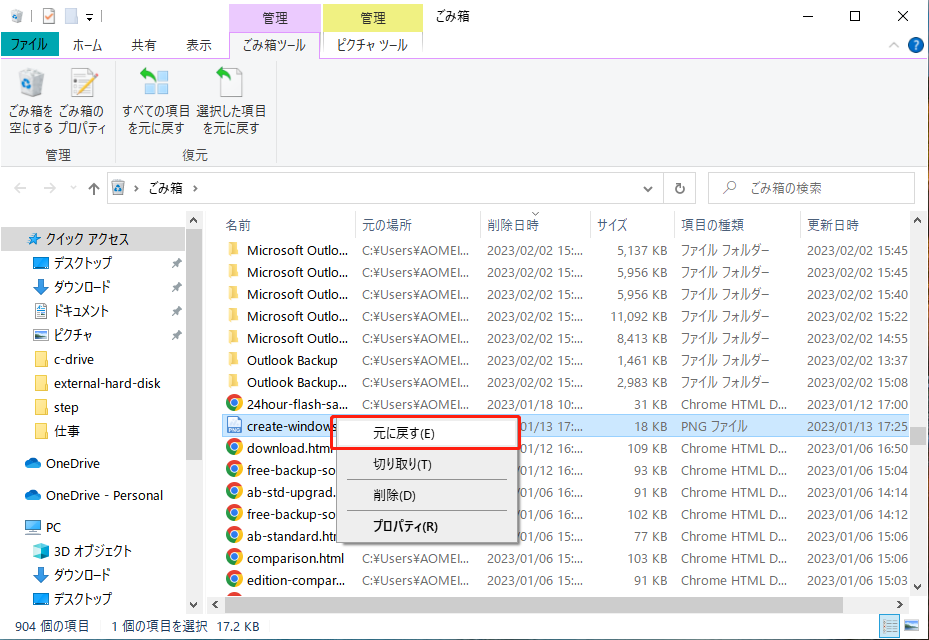Viewport: 929px width, 640px height.
Task: Choose 元に戻す(E) in context menu
Action: click(x=425, y=433)
